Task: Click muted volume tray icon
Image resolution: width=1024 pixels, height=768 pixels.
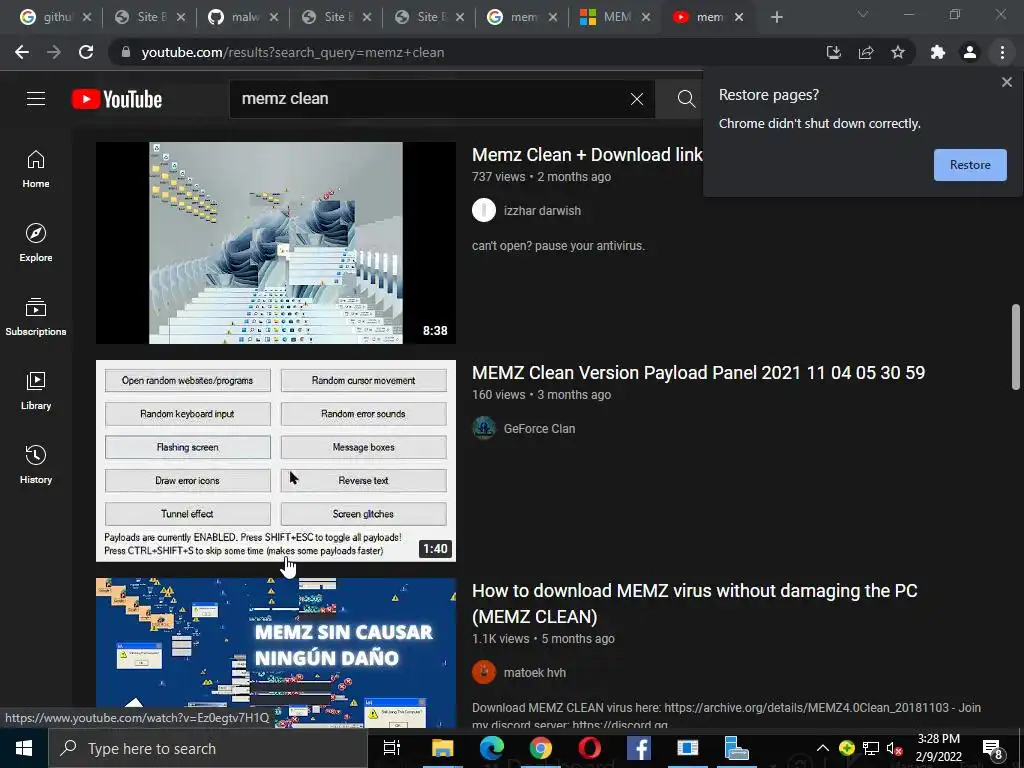Action: click(894, 748)
